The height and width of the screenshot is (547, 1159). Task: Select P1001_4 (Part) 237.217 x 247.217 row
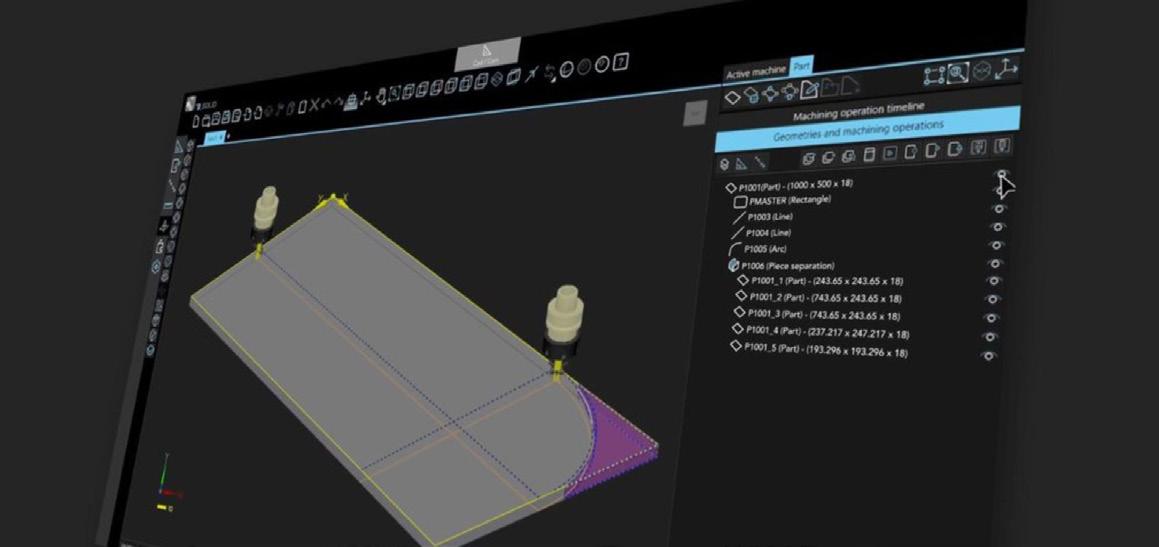820,332
